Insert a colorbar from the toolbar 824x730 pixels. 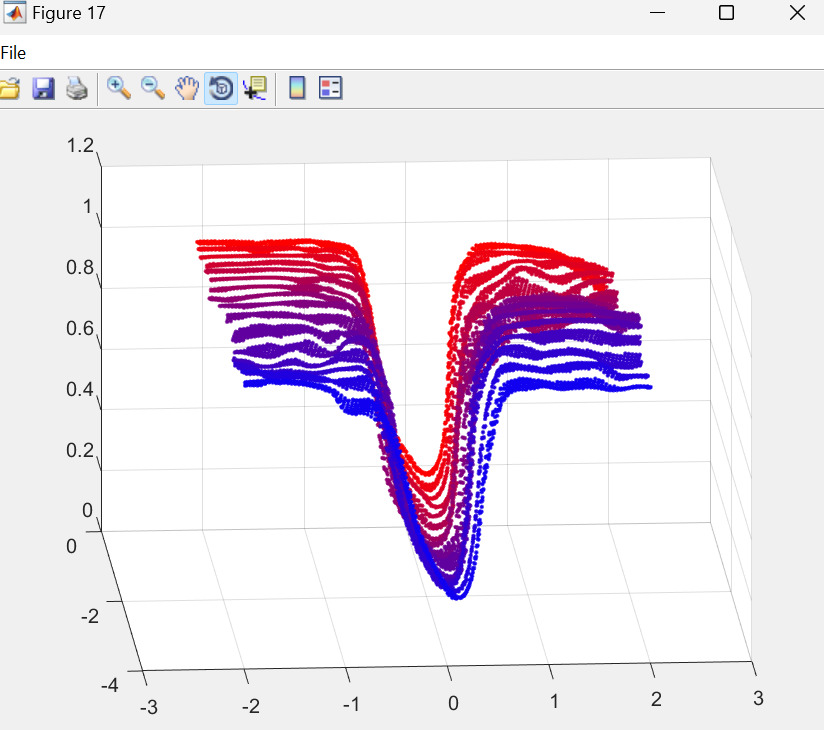(297, 89)
